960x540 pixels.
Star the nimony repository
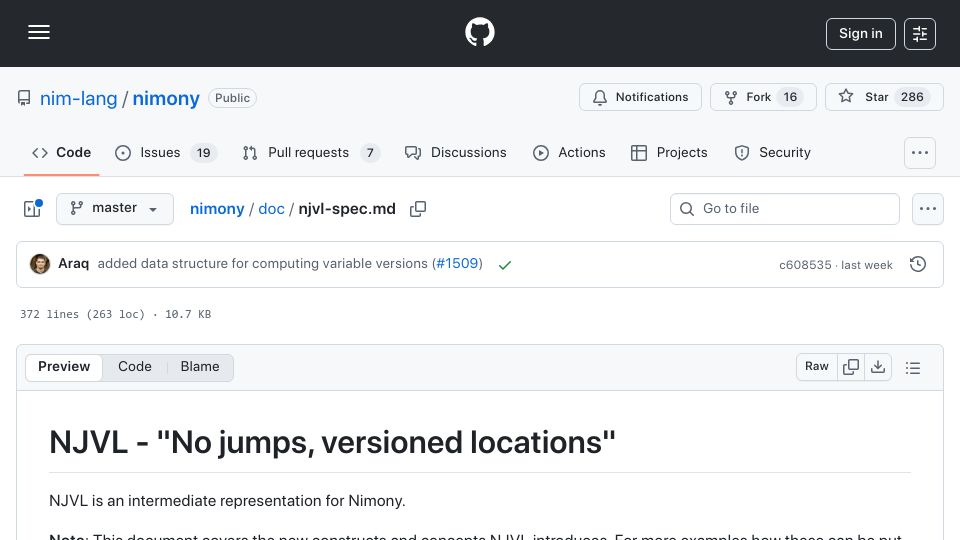point(884,97)
